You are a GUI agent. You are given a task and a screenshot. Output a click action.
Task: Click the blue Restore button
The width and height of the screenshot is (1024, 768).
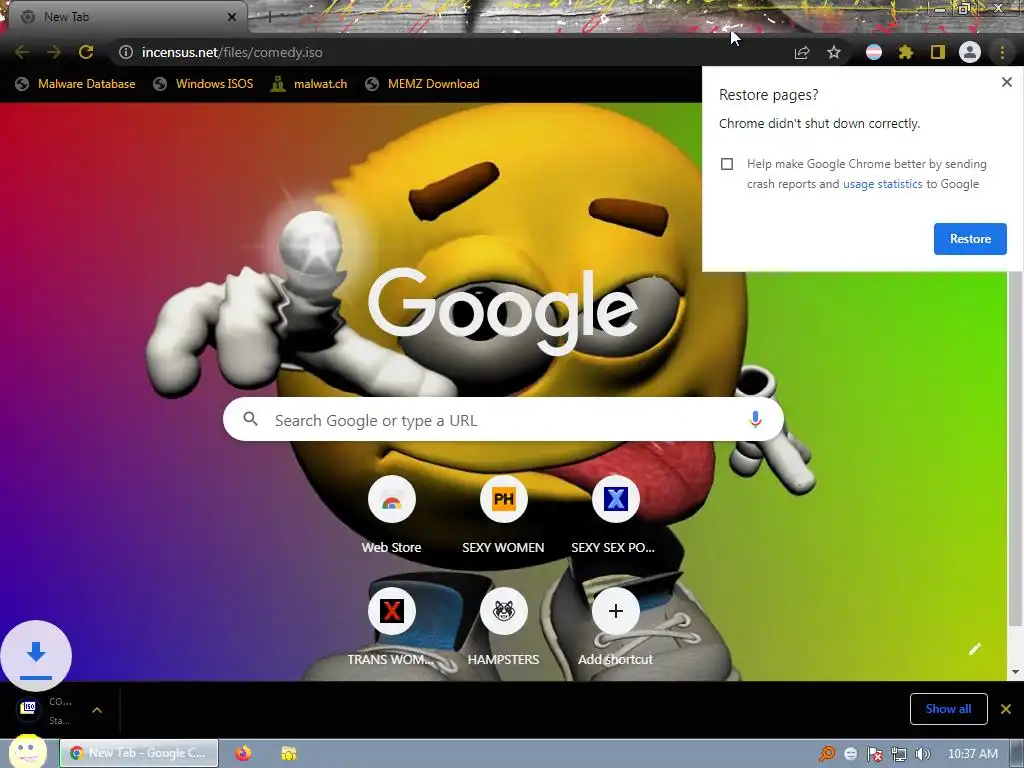[x=970, y=239]
